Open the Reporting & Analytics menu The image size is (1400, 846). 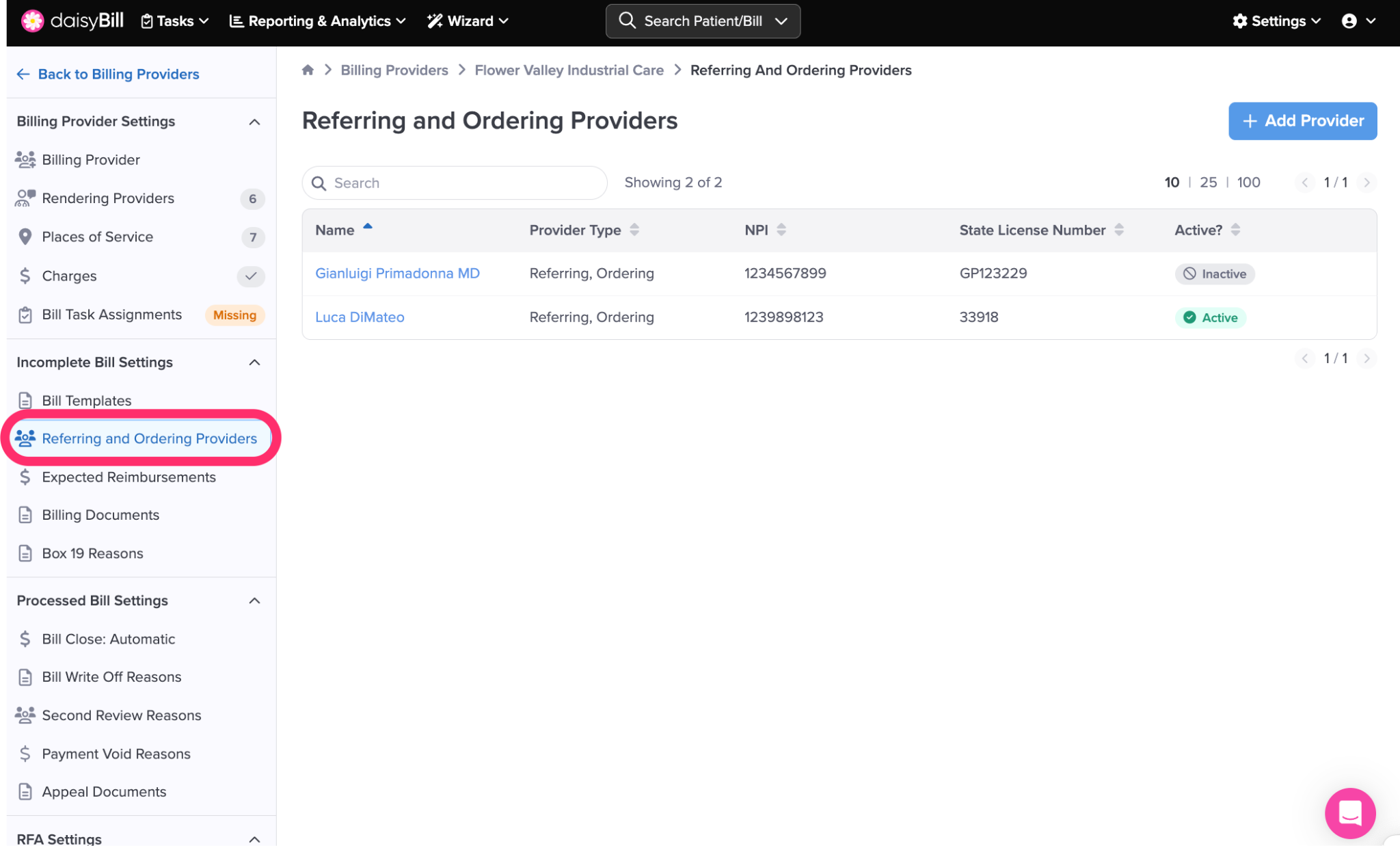[x=318, y=21]
